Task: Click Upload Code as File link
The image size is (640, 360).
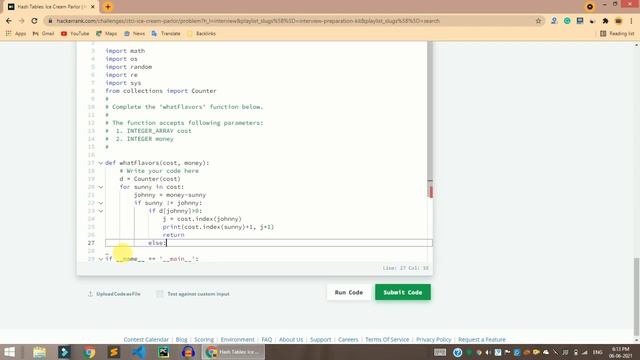Action: pos(114,294)
